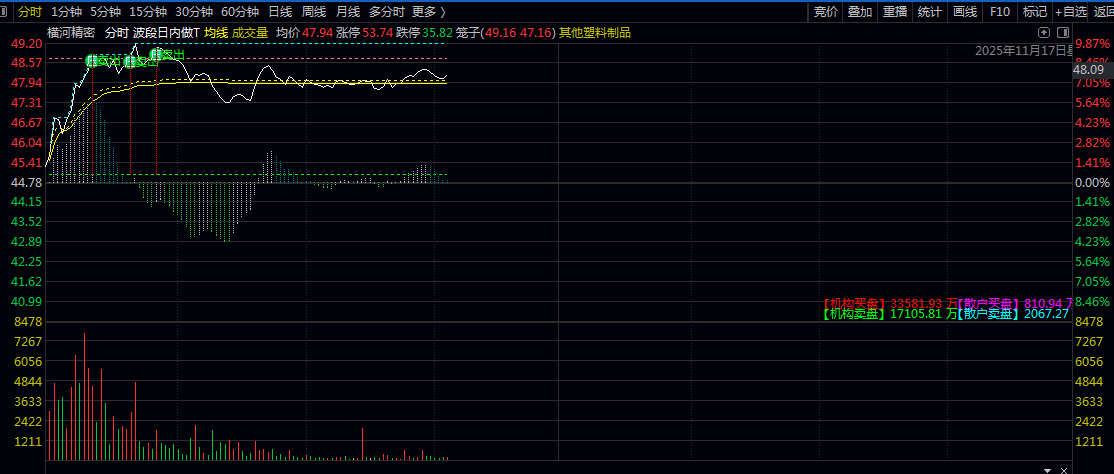Viewport: 1114px width, 474px height.
Task: Click the current price tag 48.09
Action: pyautogui.click(x=1088, y=70)
